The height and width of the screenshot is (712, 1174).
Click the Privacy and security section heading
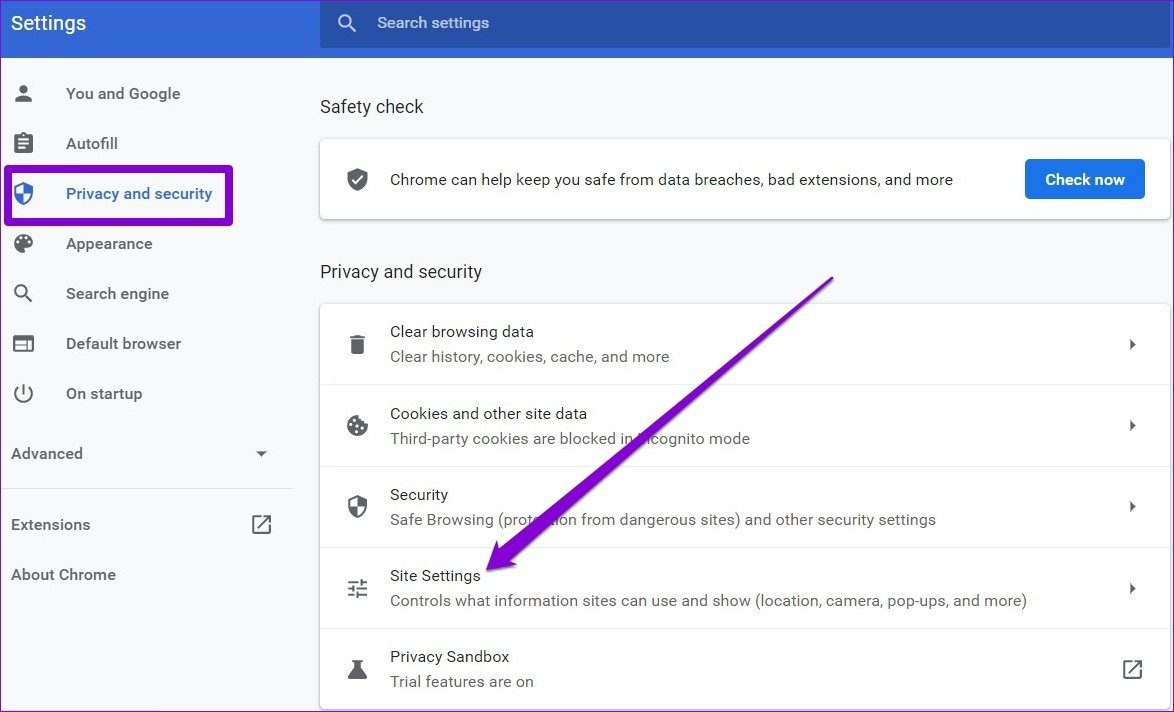[x=401, y=272]
